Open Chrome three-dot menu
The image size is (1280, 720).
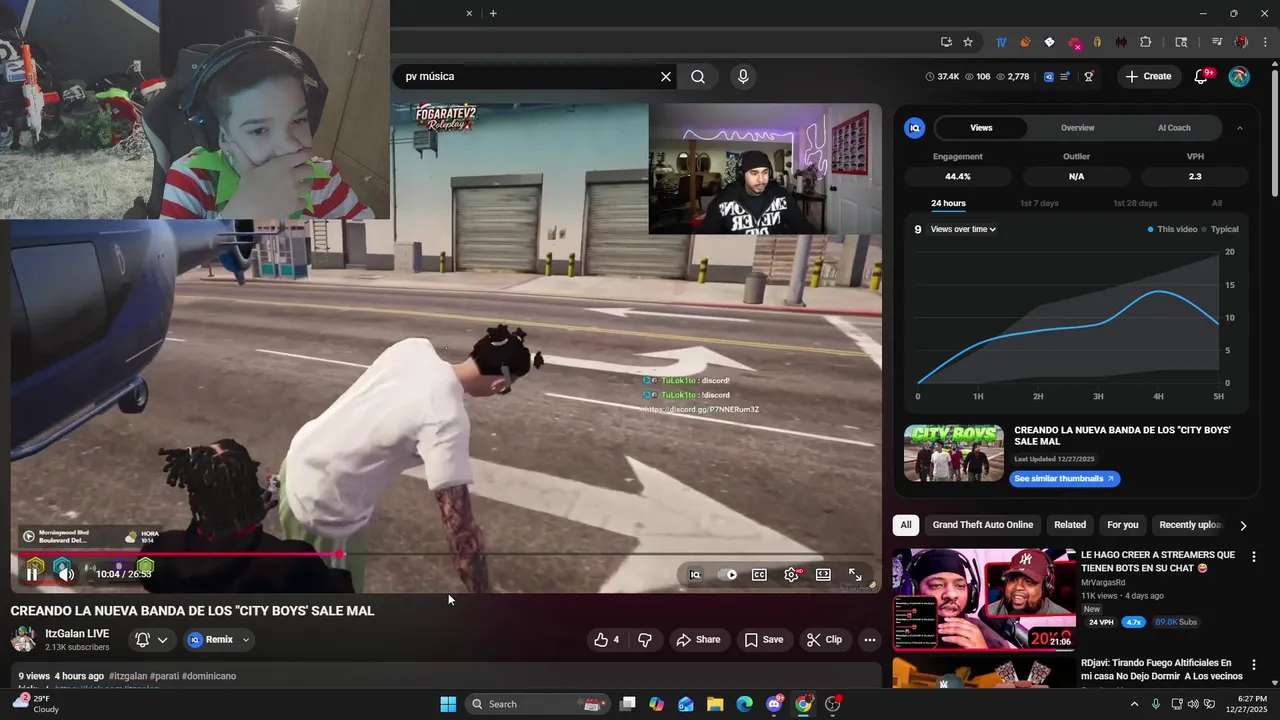[x=1263, y=42]
